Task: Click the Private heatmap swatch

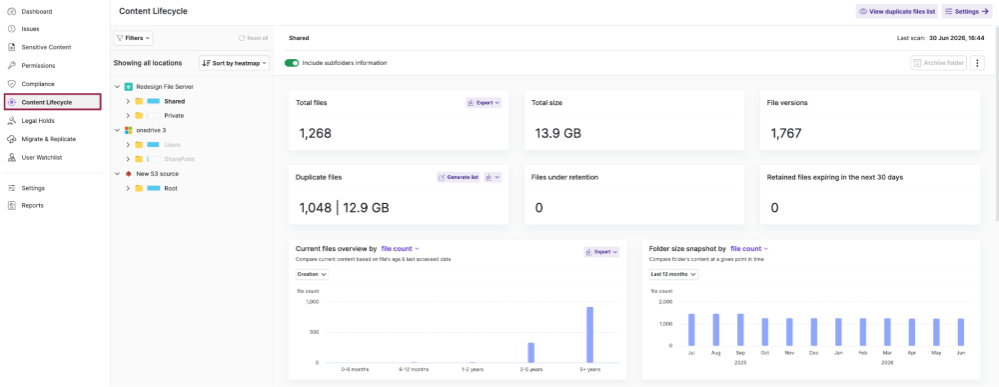Action: pos(154,115)
